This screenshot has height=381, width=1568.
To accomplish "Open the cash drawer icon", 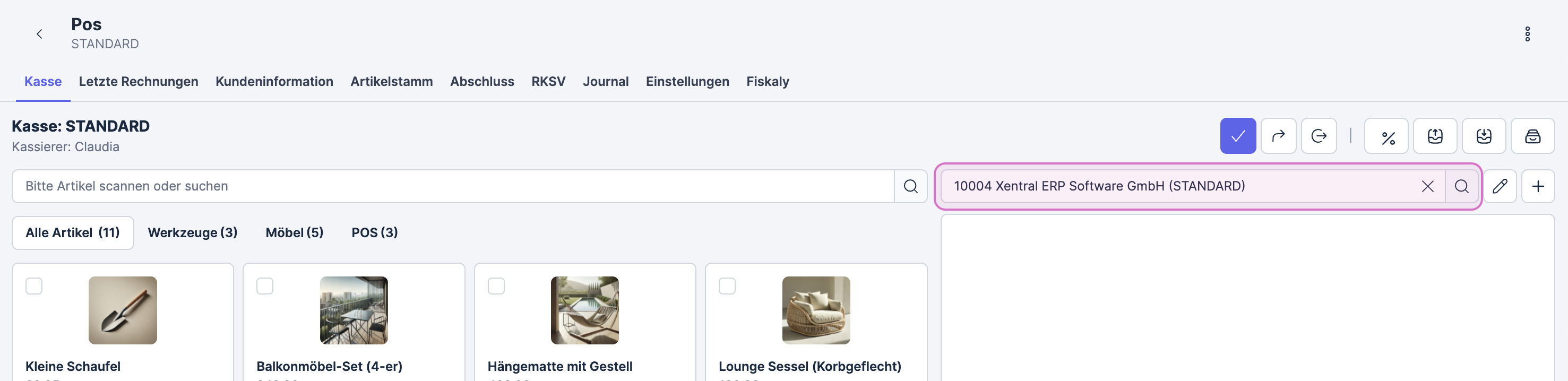I will click(x=1532, y=136).
